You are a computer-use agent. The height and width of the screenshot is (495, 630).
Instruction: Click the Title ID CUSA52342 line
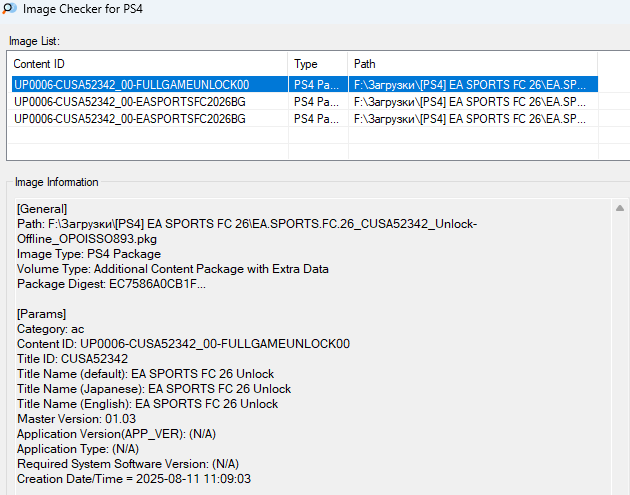click(x=72, y=359)
